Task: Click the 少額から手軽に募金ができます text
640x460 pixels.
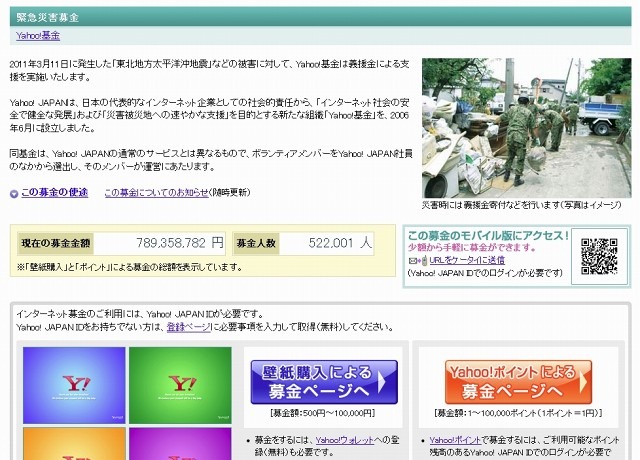Action: click(472, 247)
